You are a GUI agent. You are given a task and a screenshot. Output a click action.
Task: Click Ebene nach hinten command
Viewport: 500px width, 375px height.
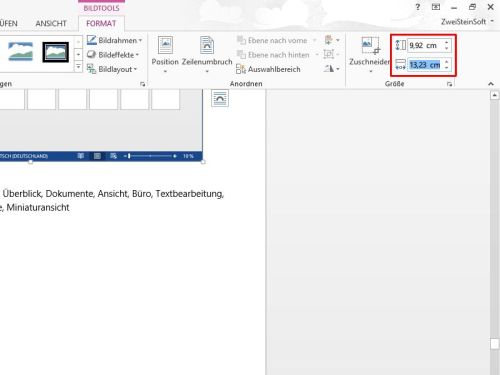pos(273,55)
